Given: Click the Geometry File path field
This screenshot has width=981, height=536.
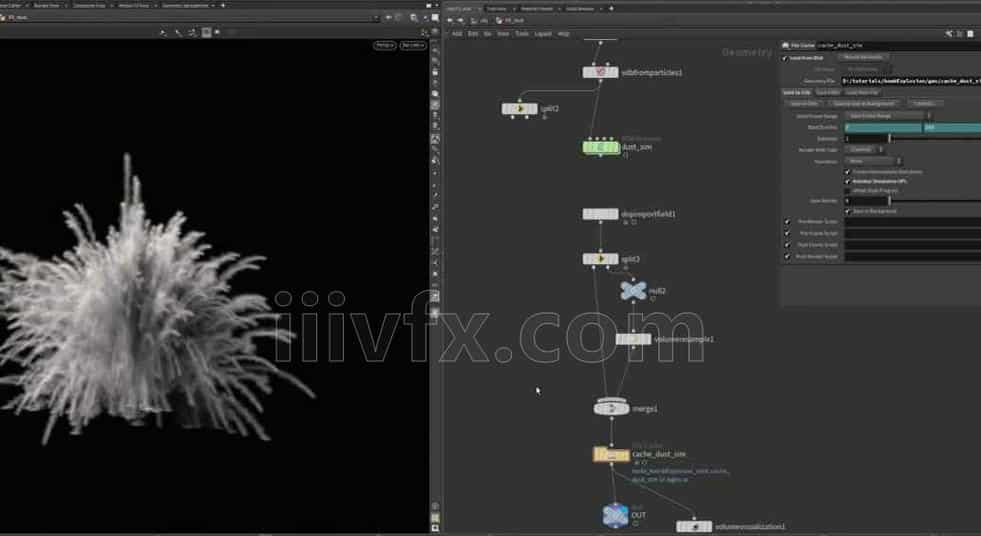Looking at the screenshot, I should pyautogui.click(x=912, y=81).
